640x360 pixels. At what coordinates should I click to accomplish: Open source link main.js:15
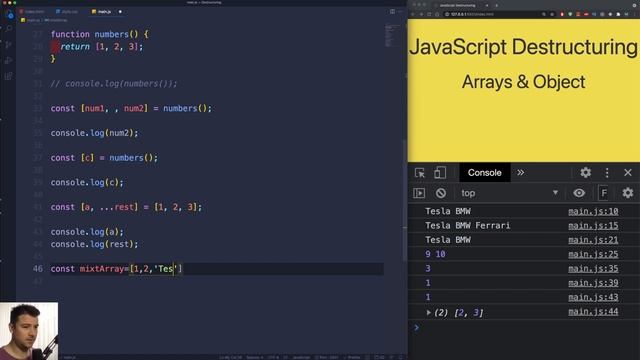point(593,226)
